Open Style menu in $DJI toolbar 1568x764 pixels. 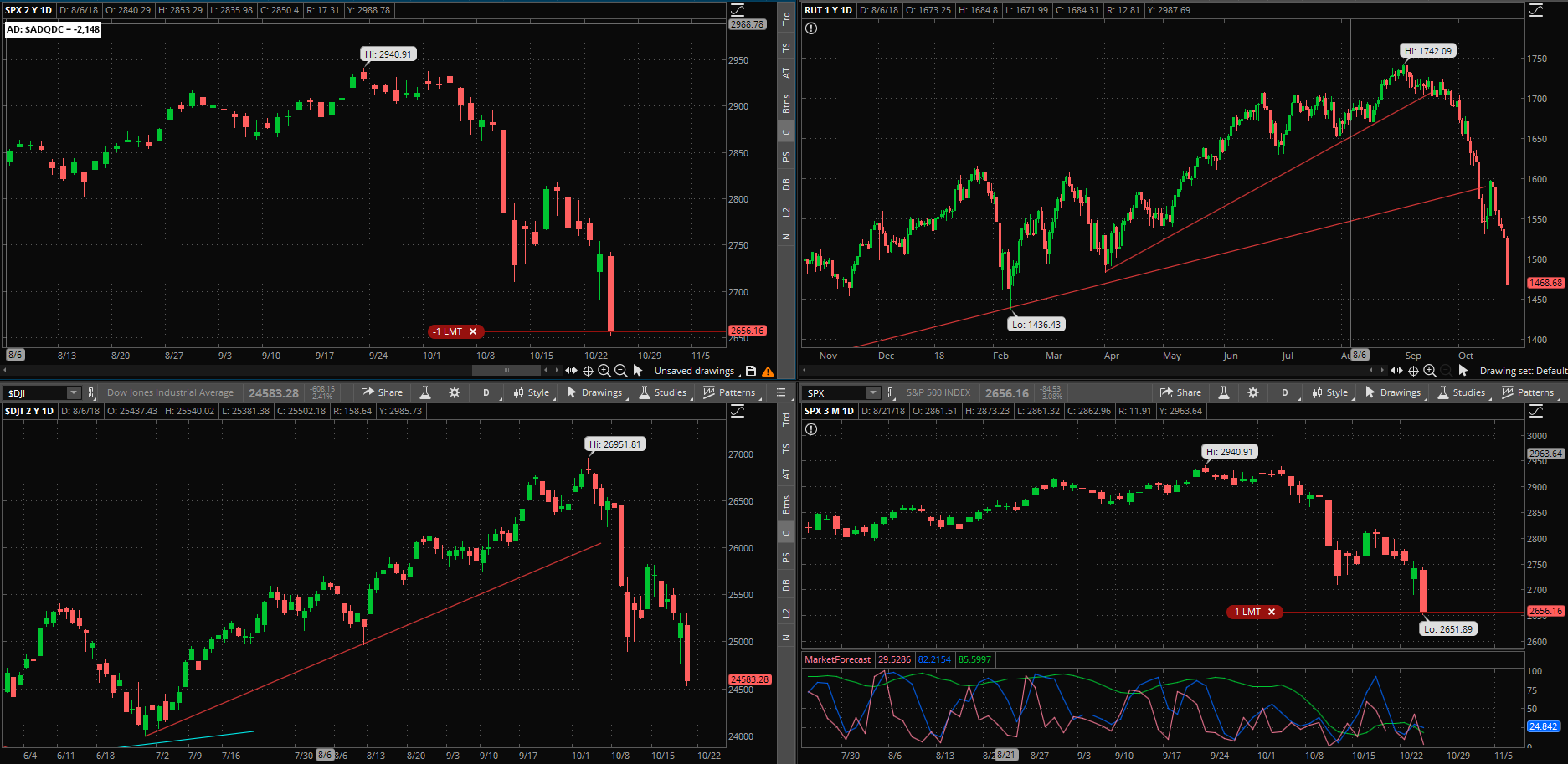coord(532,392)
